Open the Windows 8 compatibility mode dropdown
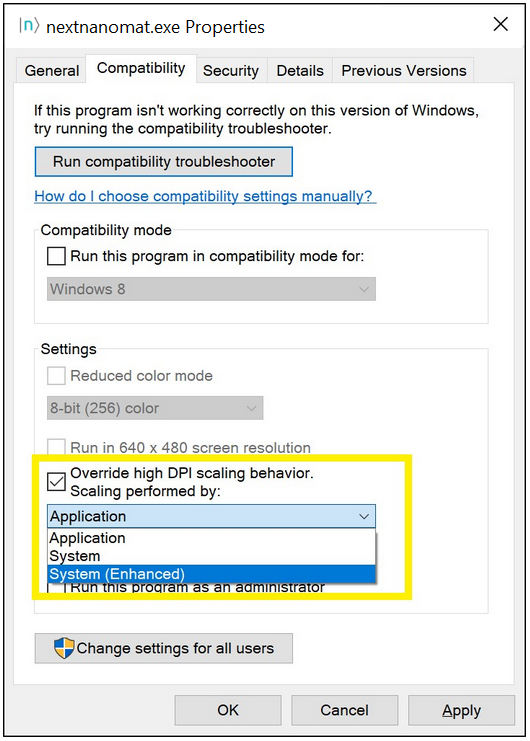 click(x=211, y=289)
